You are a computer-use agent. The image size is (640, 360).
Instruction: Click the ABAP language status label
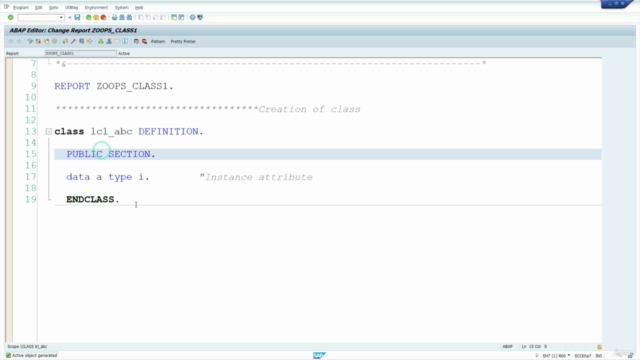pyautogui.click(x=507, y=347)
